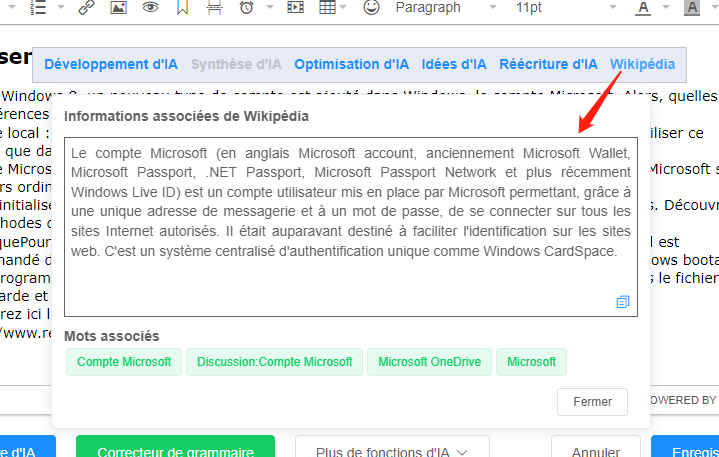719x457 pixels.
Task: Click the blue Enregistrer button
Action: pyautogui.click(x=685, y=447)
